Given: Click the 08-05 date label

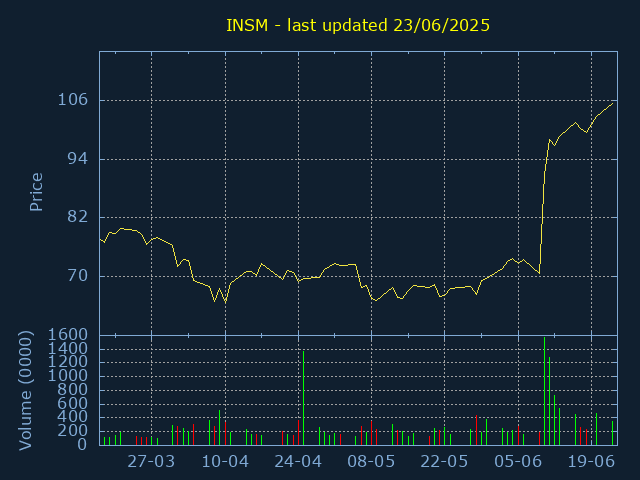Looking at the screenshot, I should [x=371, y=462].
